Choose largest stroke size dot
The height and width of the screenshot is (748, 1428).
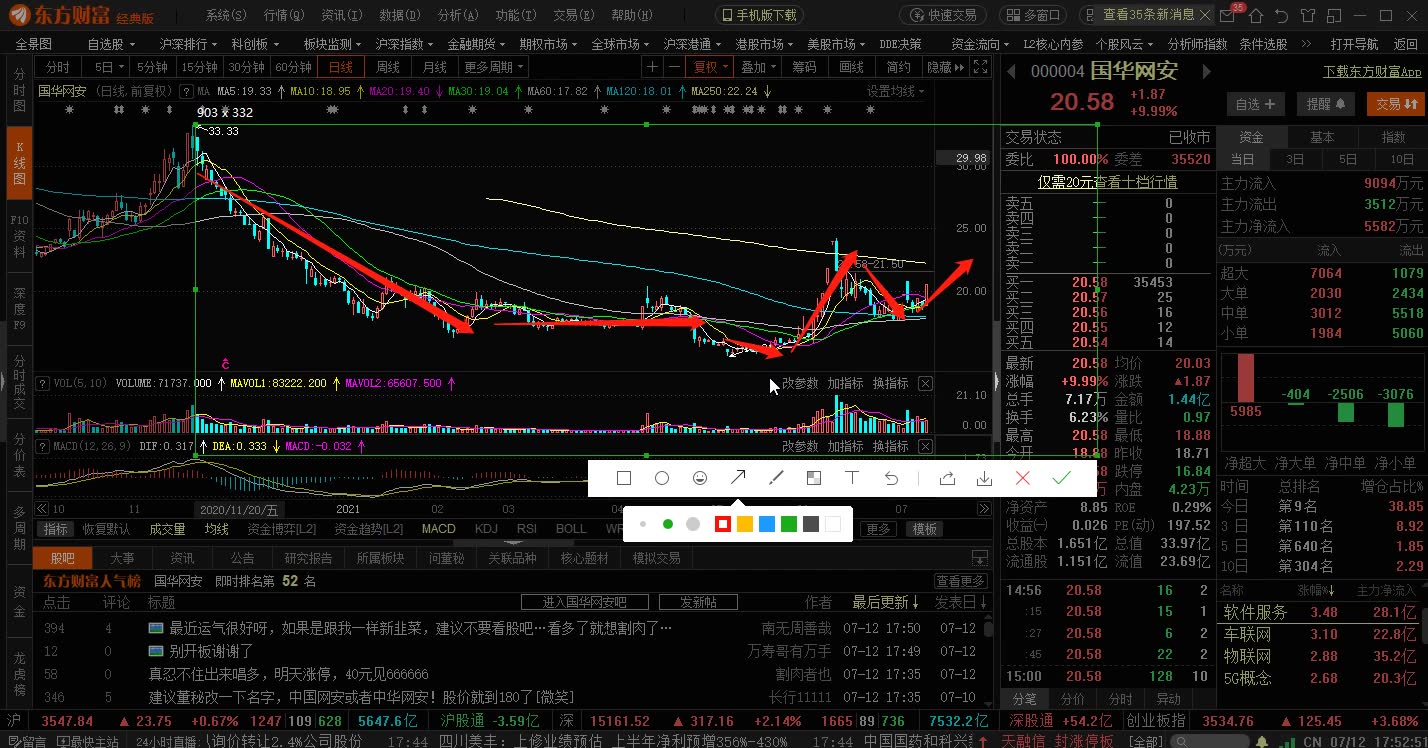692,524
